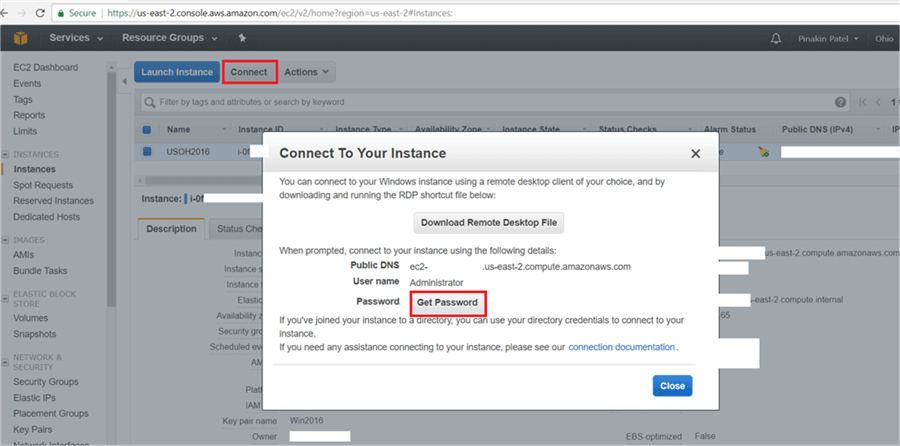Screen dimensions: 900x446
Task: Open the connection documentation link
Action: pyautogui.click(x=622, y=347)
